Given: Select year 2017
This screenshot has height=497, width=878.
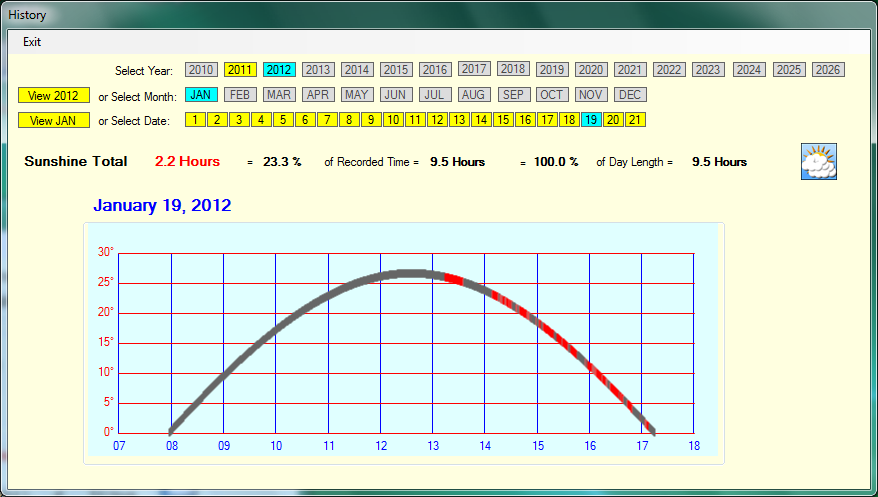Looking at the screenshot, I should tap(474, 68).
